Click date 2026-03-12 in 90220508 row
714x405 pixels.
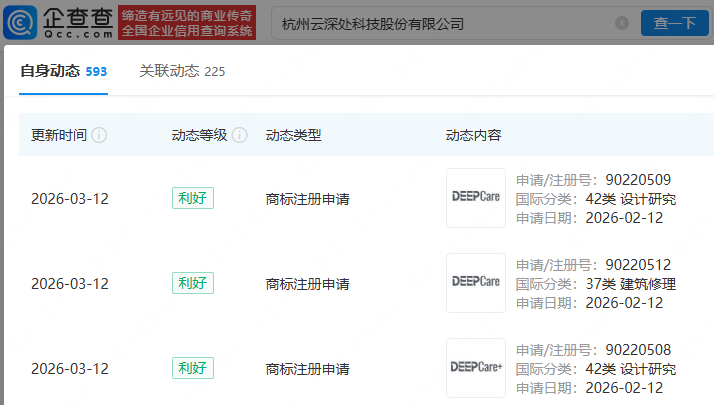pos(70,369)
